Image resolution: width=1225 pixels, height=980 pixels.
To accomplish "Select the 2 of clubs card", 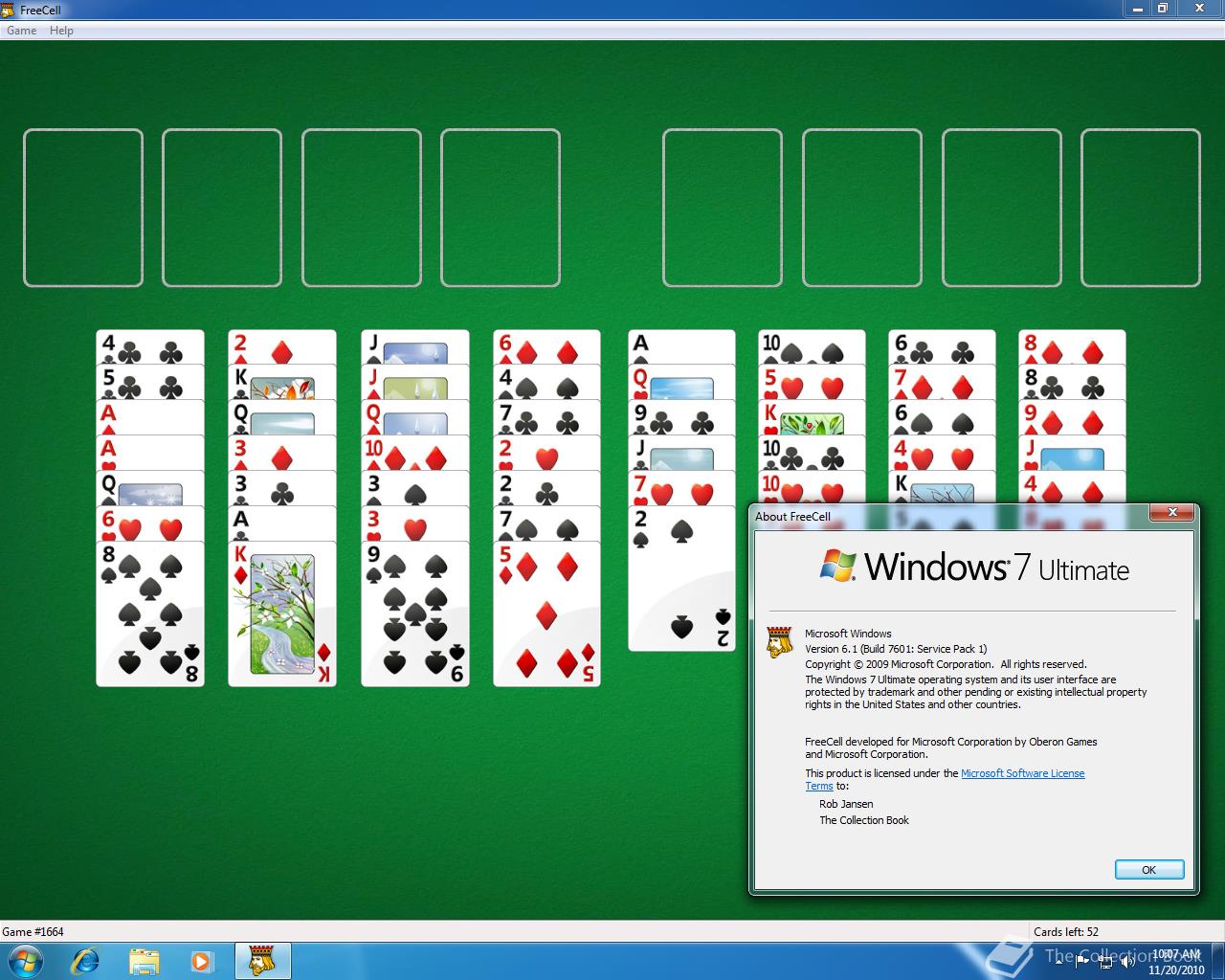I will pos(546,489).
